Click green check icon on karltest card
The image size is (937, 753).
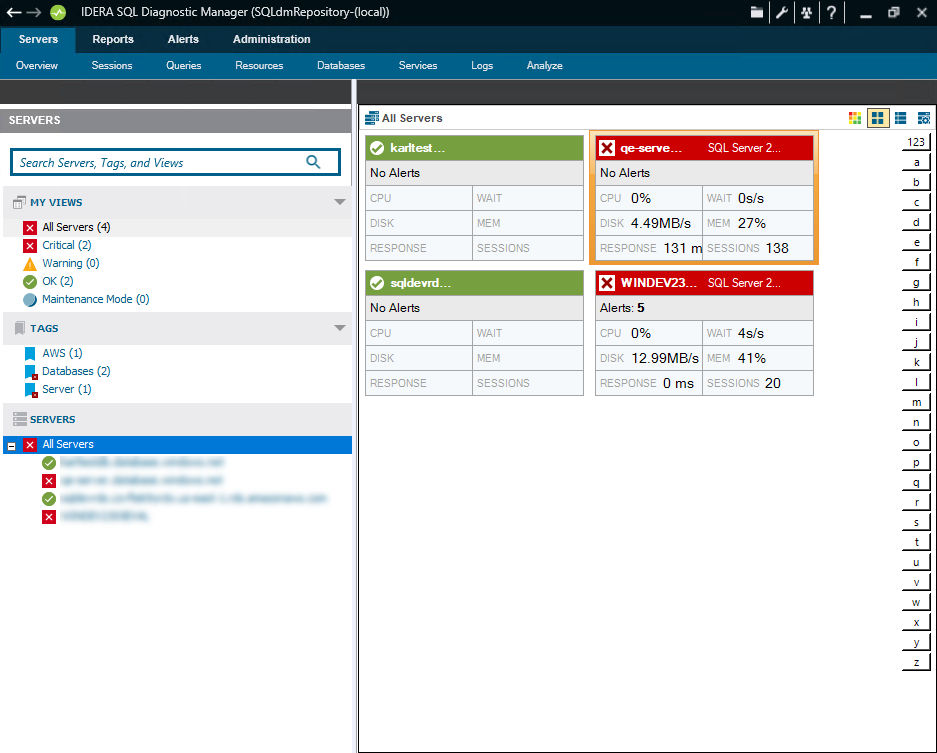pyautogui.click(x=377, y=148)
